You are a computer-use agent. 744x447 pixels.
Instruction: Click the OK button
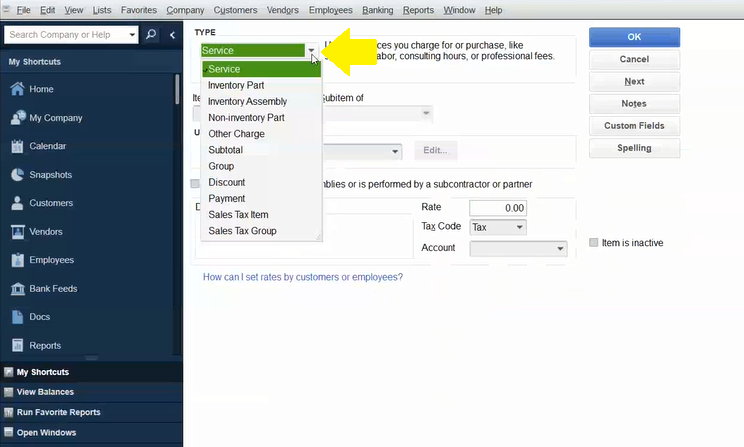coord(634,37)
